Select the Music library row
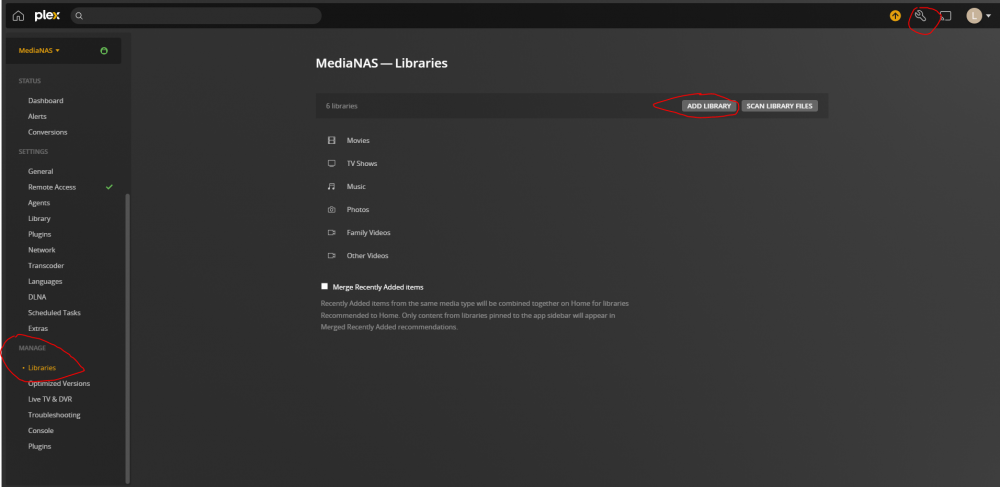 572,186
